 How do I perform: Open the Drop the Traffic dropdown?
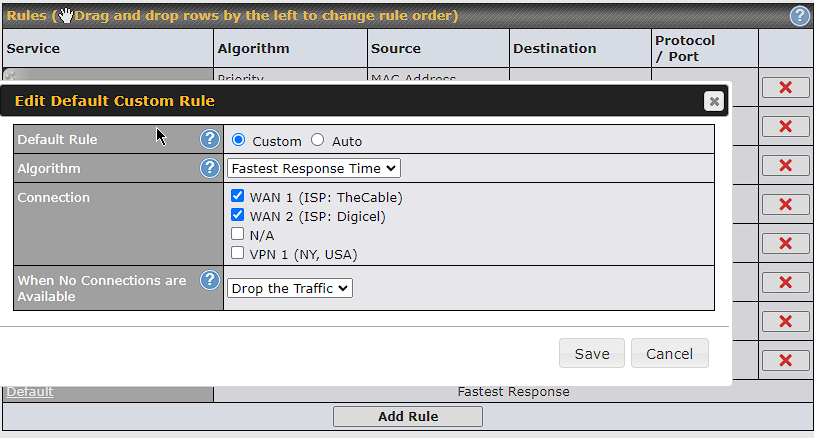click(x=290, y=288)
